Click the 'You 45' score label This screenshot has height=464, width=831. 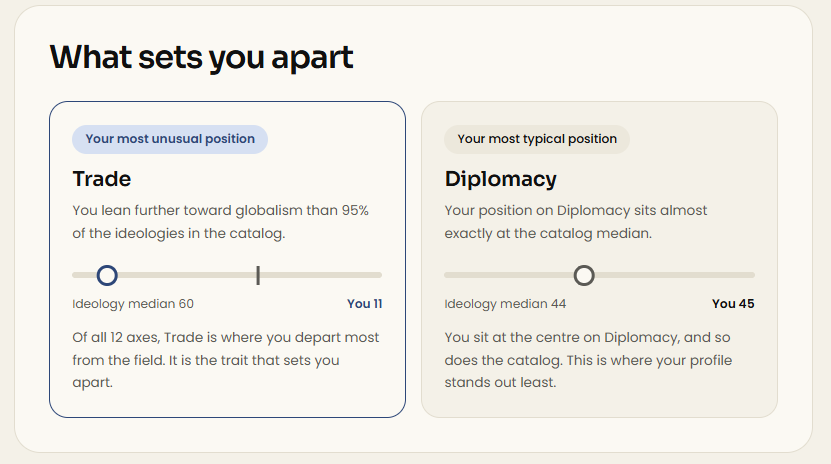(x=733, y=304)
